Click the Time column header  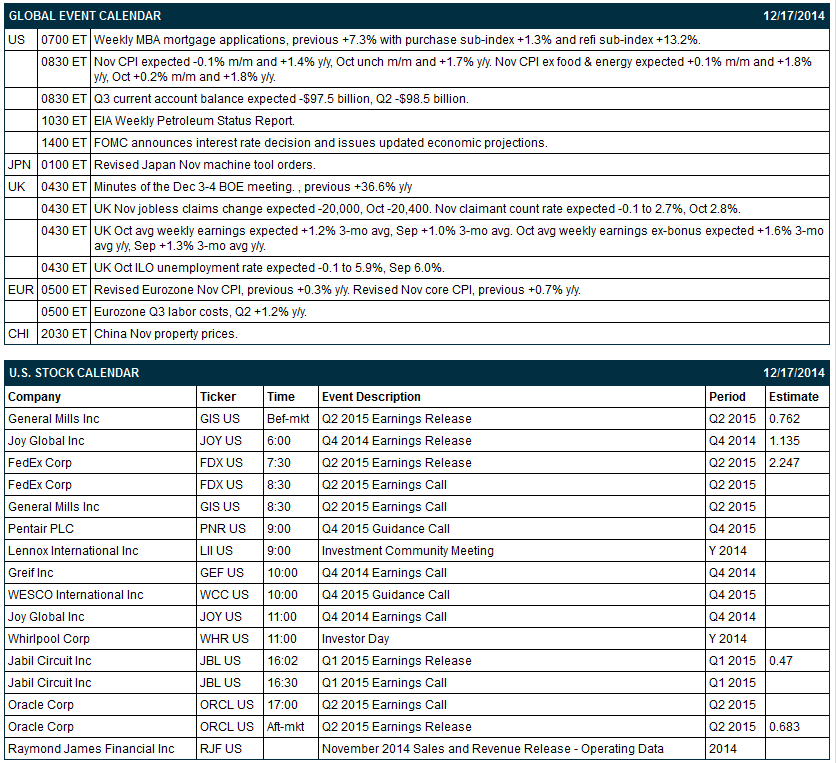281,397
